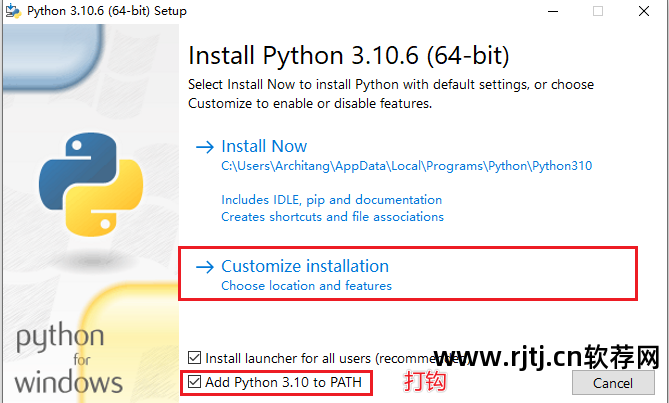Cancel the Python setup
669x403 pixels.
613,383
